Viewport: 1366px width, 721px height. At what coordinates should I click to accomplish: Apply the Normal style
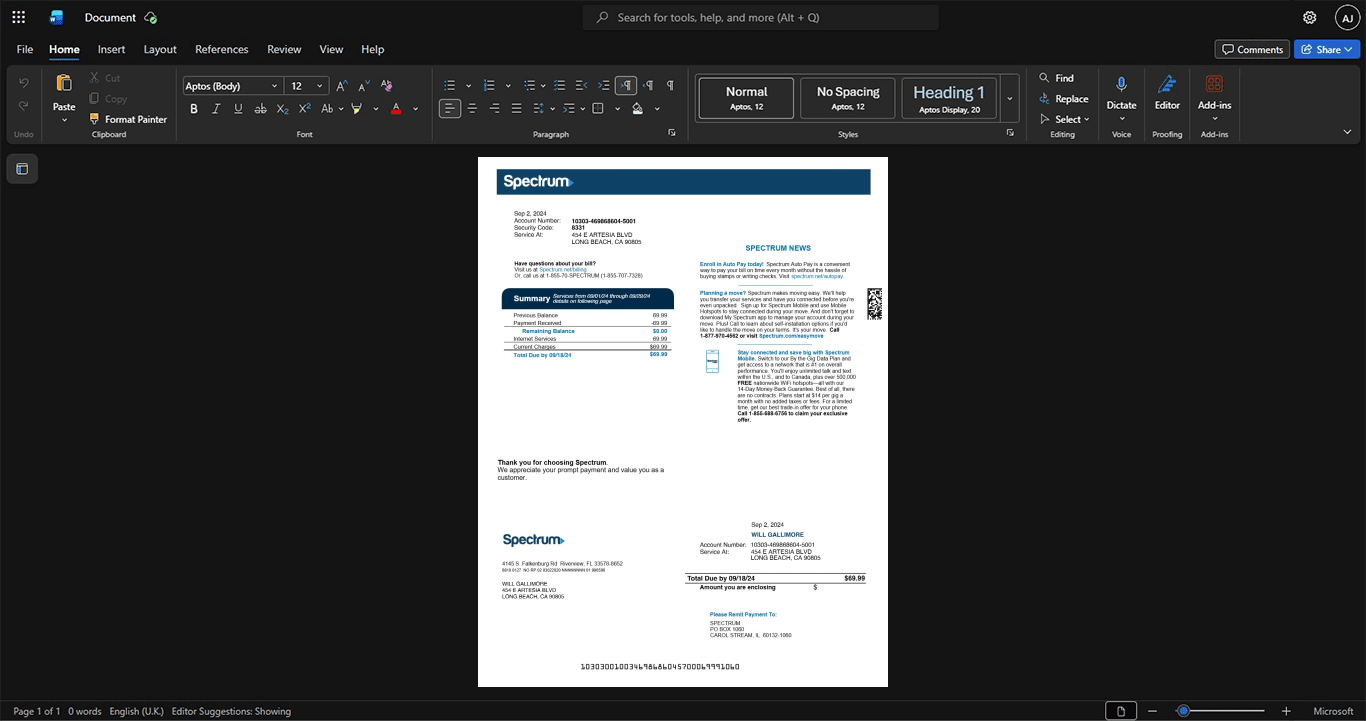(x=746, y=98)
